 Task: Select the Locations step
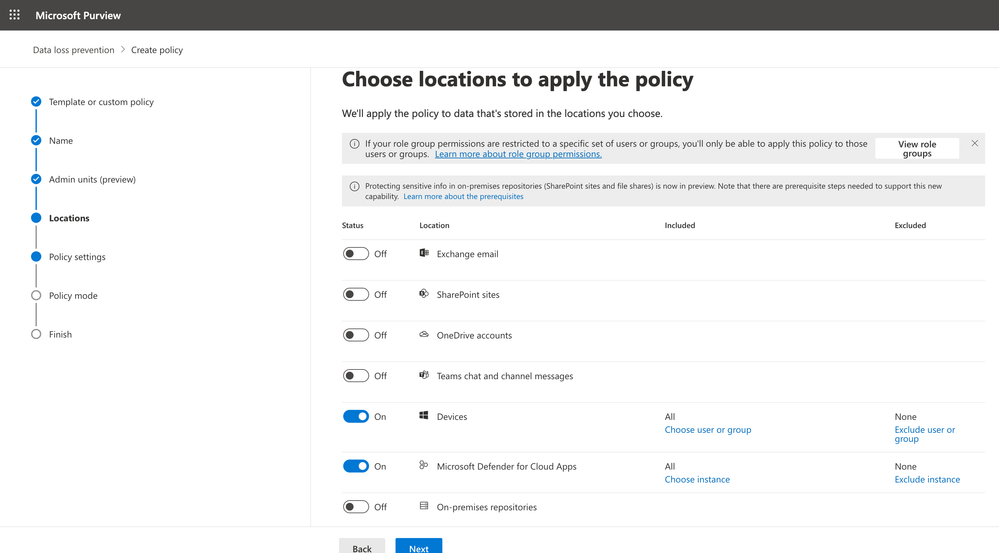69,219
